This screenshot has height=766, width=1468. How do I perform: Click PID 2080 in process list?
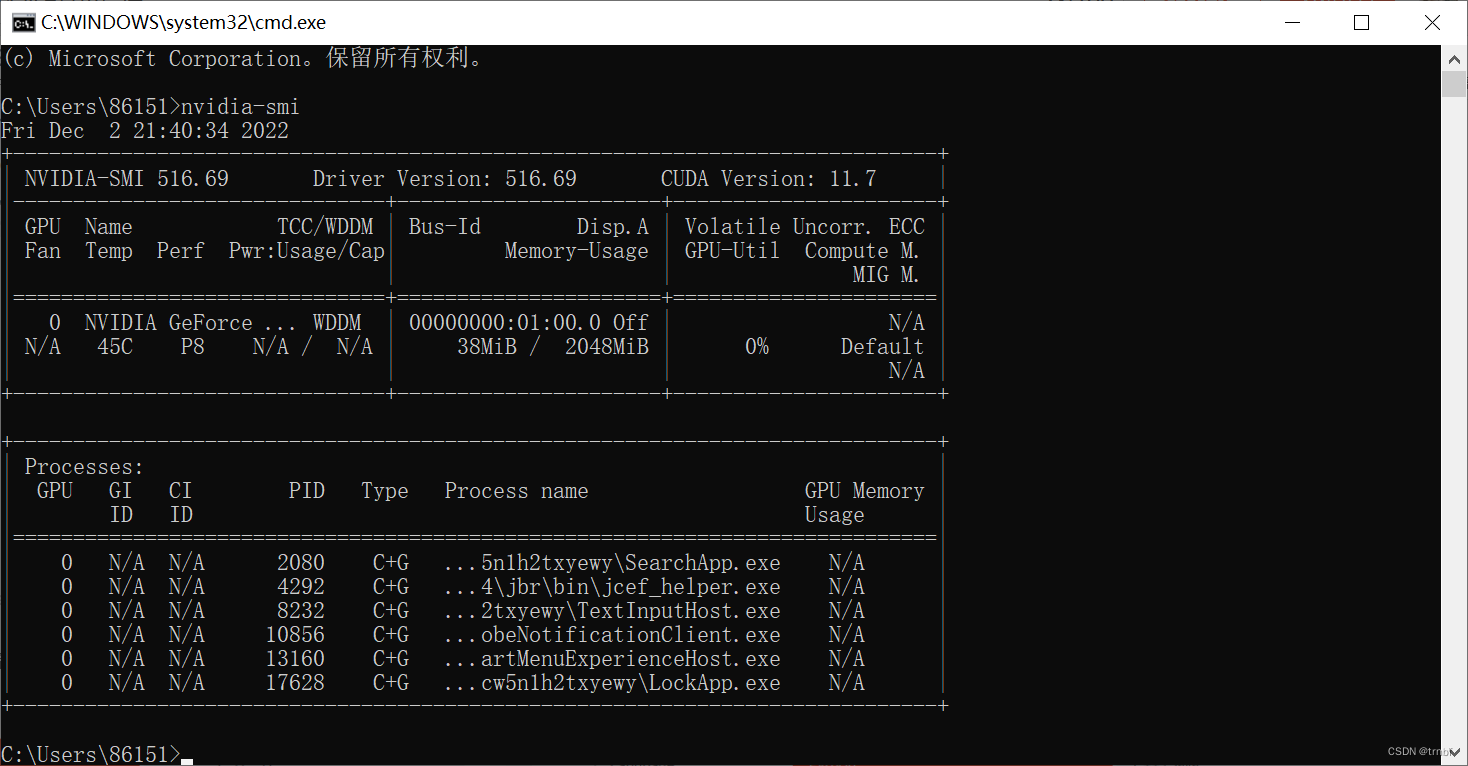click(x=300, y=563)
